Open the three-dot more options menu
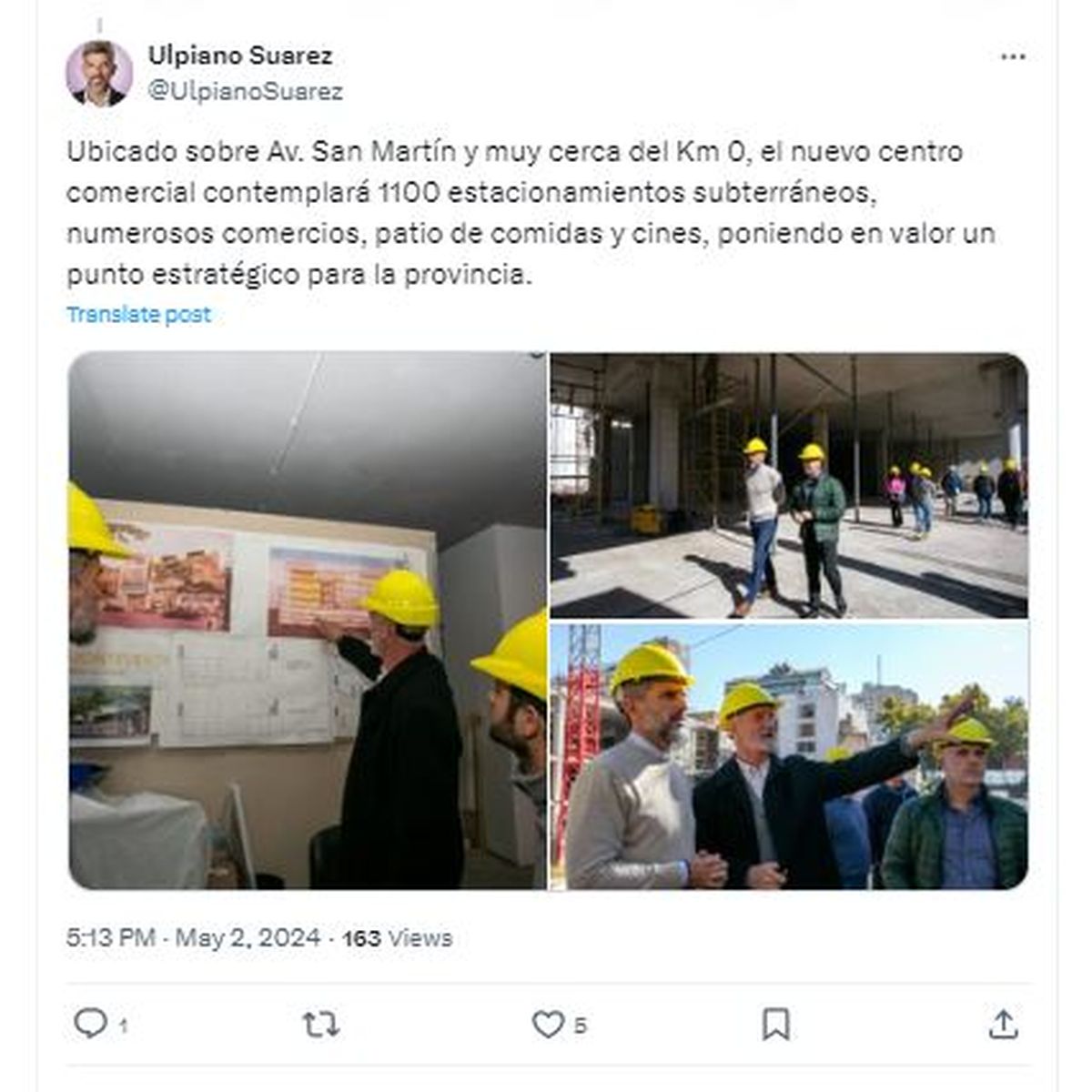Image resolution: width=1092 pixels, height=1092 pixels. click(x=1013, y=56)
